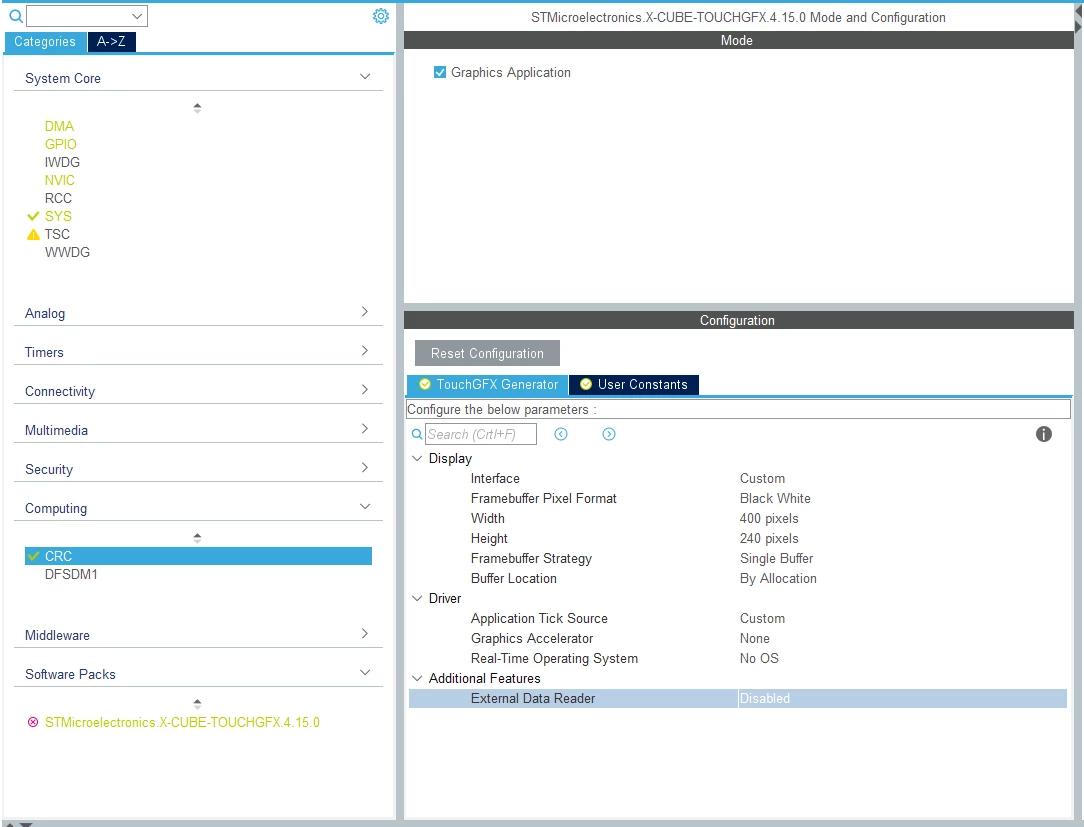Expand the Security category

click(x=365, y=467)
